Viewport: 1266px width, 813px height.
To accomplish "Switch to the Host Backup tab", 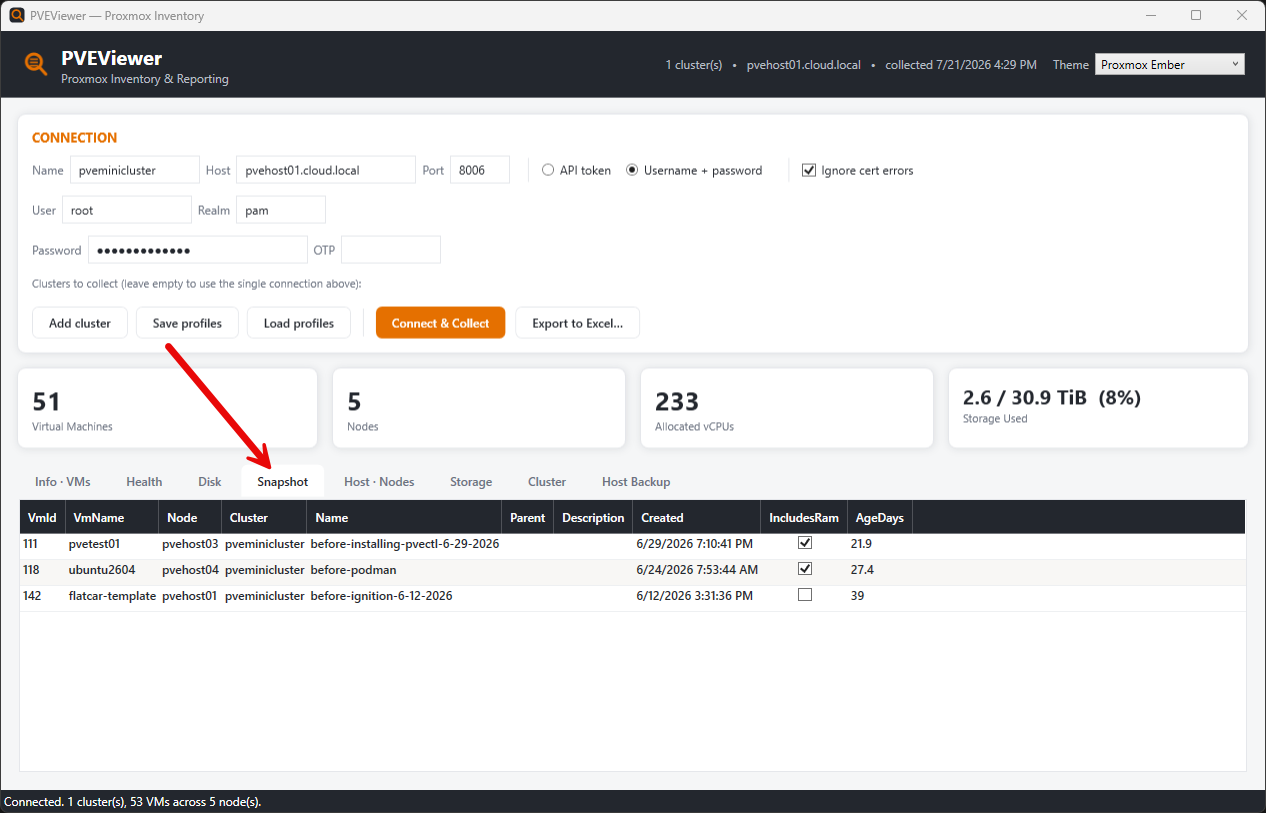I will (x=636, y=482).
